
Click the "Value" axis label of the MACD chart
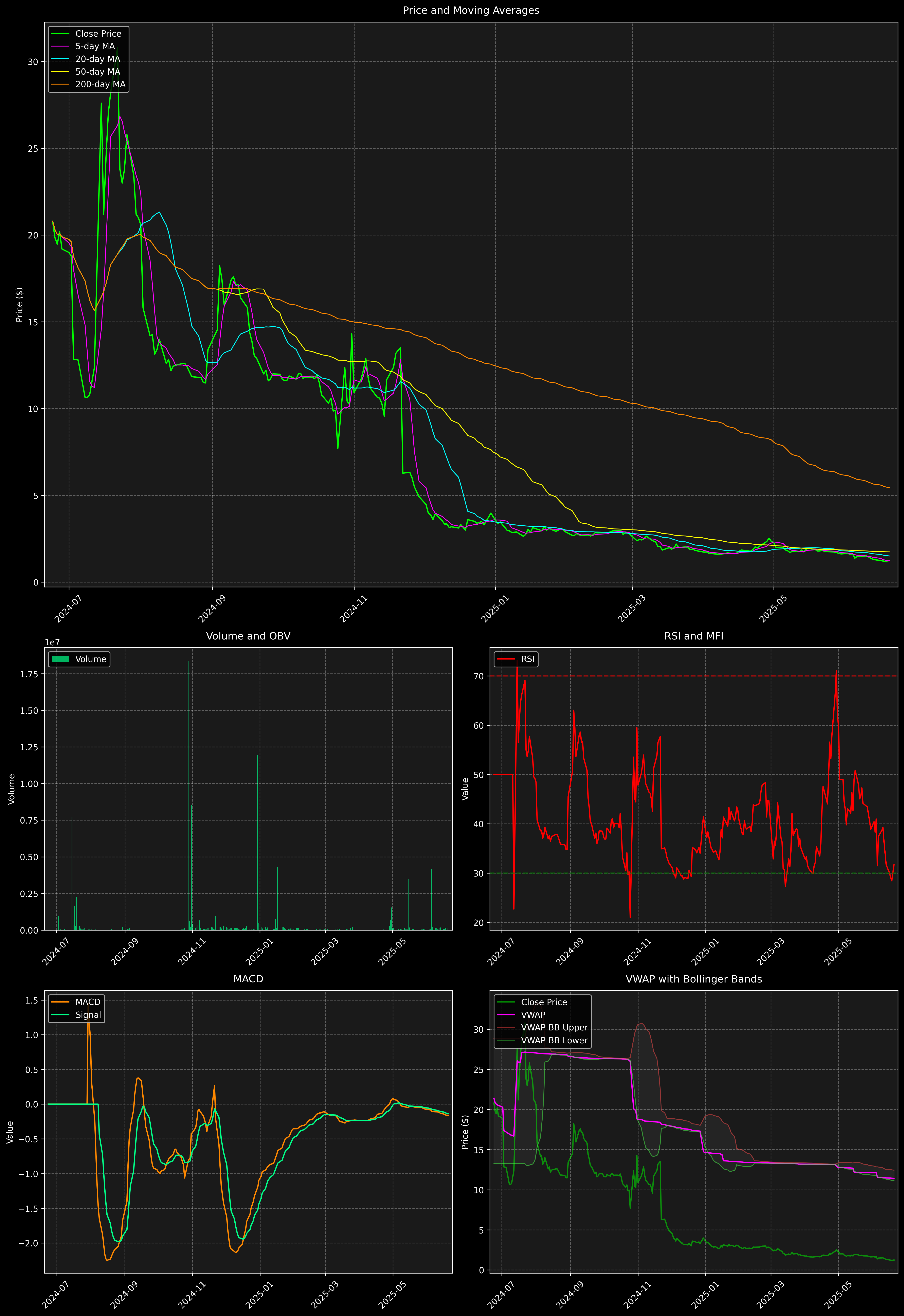click(x=10, y=1132)
